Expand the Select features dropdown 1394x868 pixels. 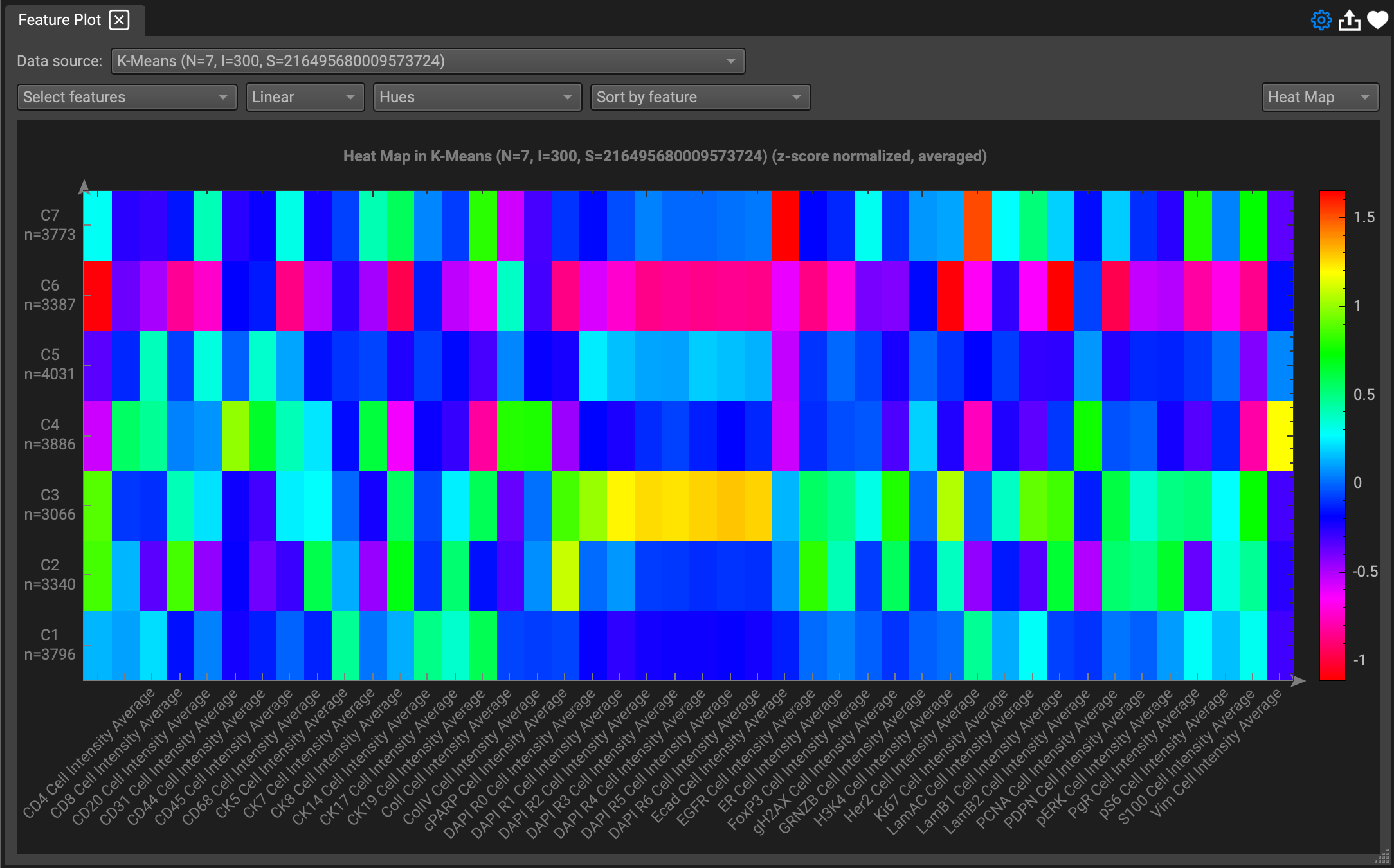pyautogui.click(x=127, y=97)
